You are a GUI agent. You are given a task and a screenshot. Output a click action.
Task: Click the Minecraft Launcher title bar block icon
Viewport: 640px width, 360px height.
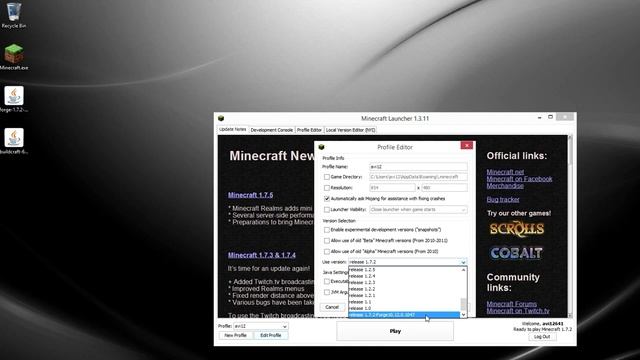pyautogui.click(x=221, y=118)
